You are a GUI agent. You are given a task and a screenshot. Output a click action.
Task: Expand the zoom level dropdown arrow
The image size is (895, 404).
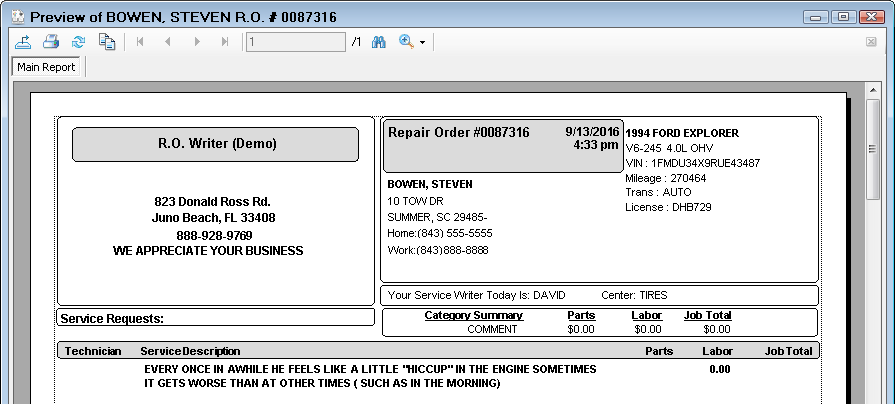pos(423,43)
